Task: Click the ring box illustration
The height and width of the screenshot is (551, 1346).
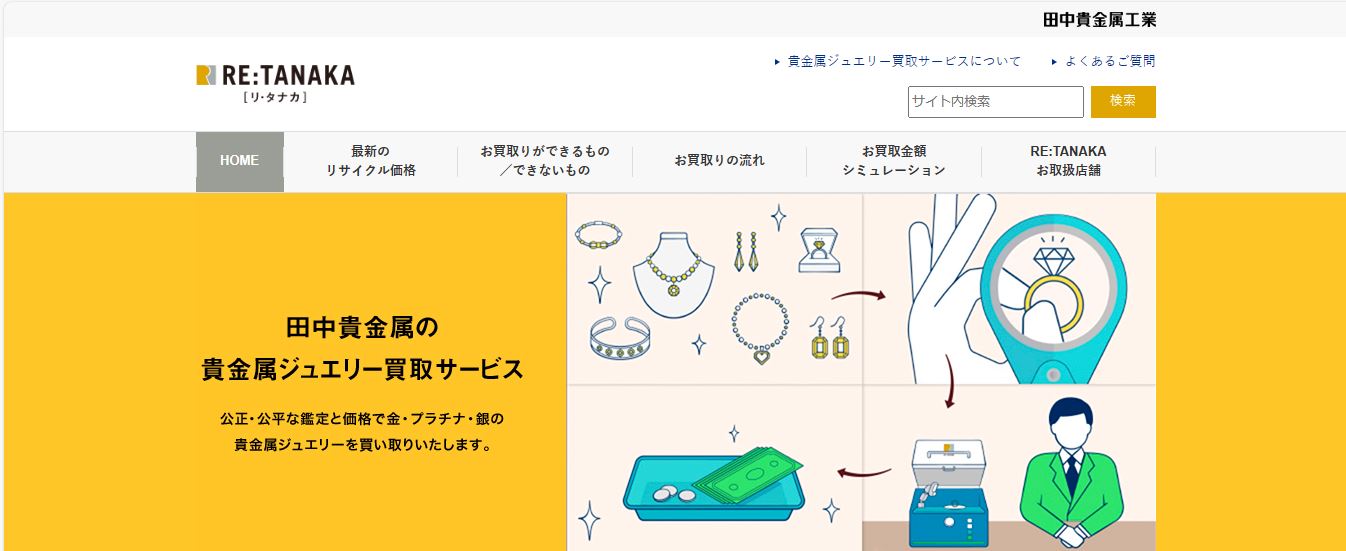Action: 818,250
